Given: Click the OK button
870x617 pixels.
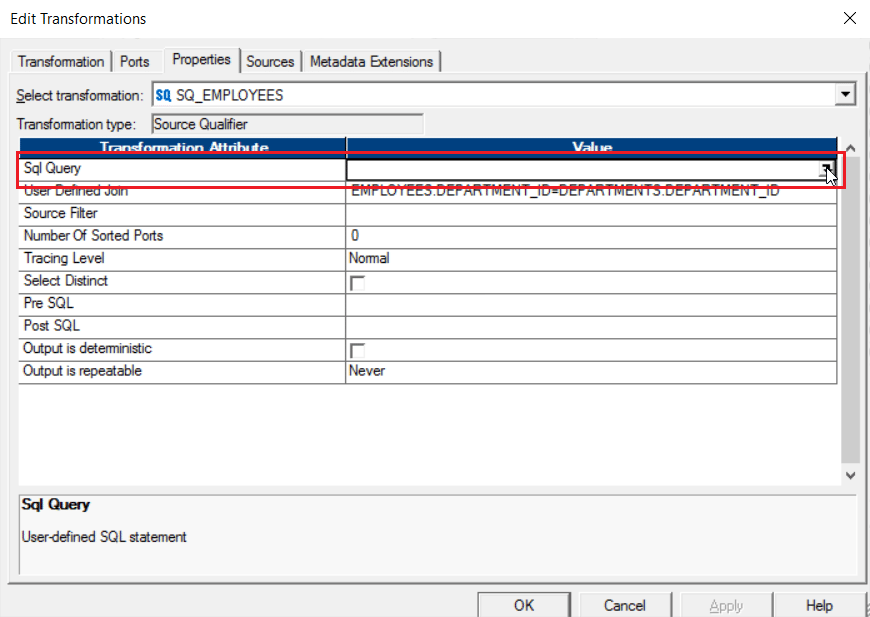Looking at the screenshot, I should pos(524,605).
